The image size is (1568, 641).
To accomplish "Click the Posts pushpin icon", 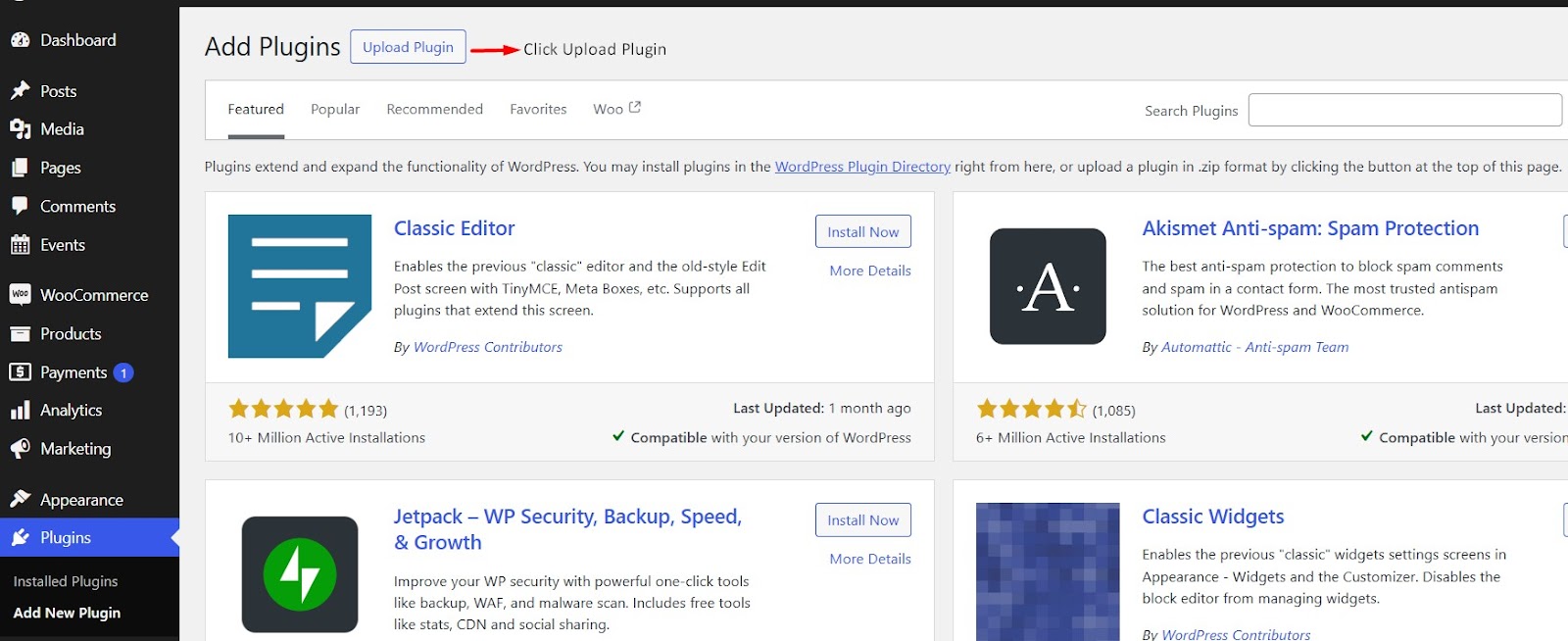I will 20,91.
